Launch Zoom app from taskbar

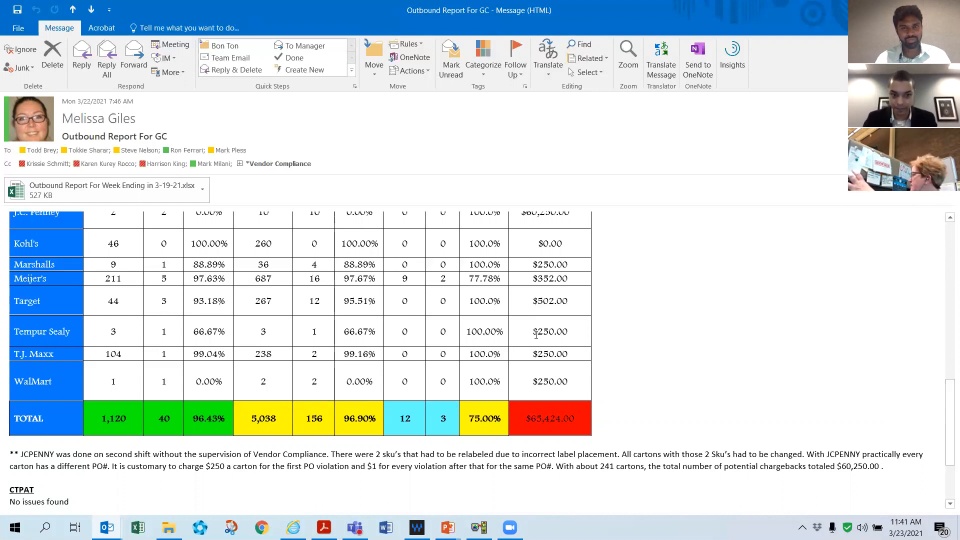[510, 527]
